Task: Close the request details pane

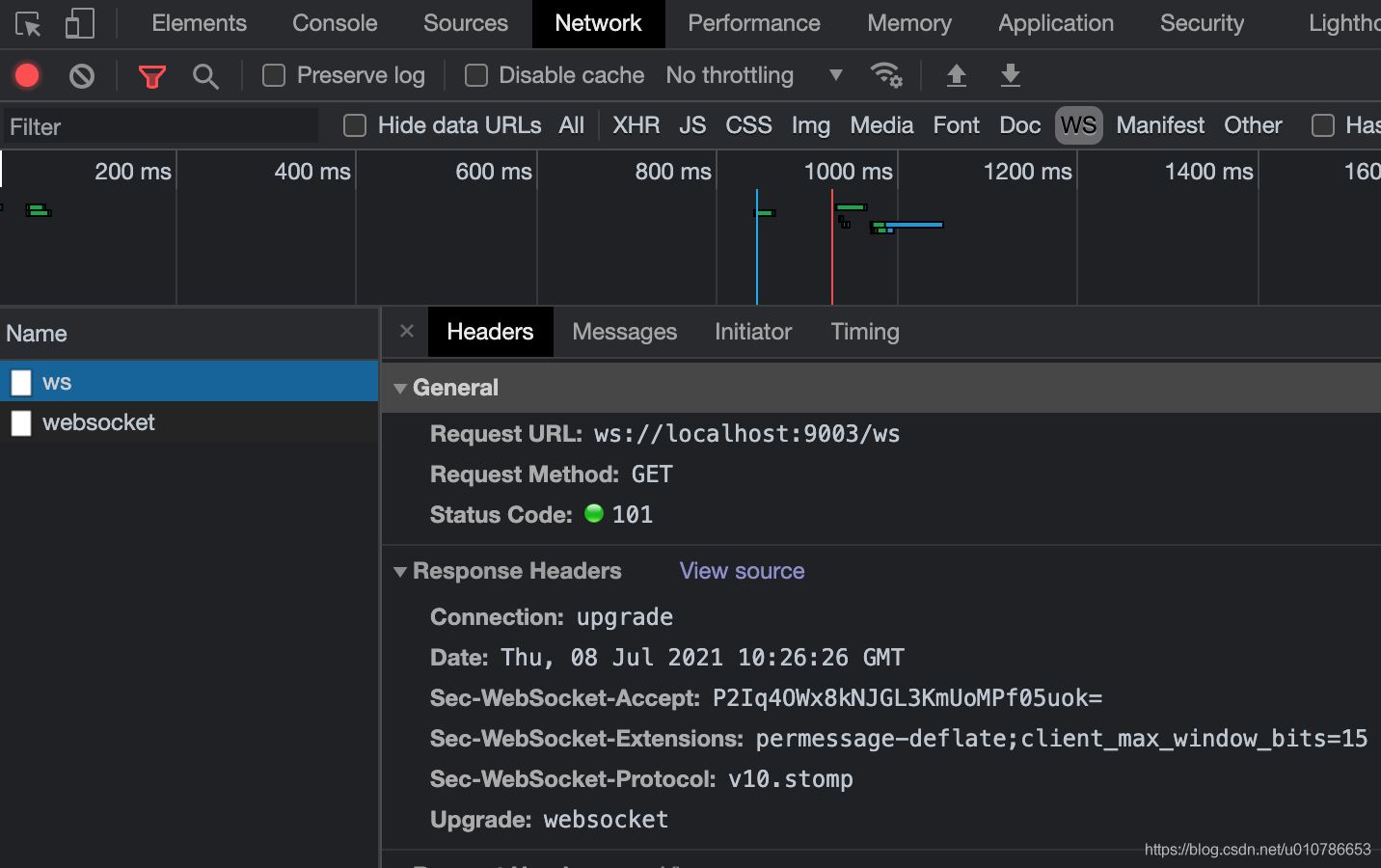Action: point(406,332)
